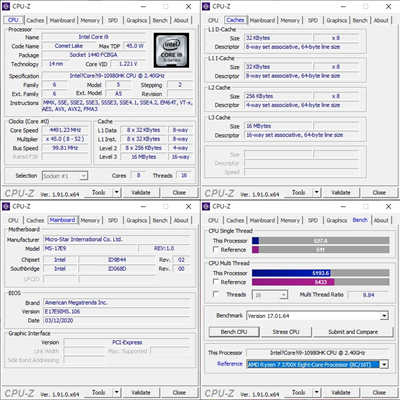Viewport: 400px width, 400px height.
Task: Click 'American Megatrends Inc.' BIOS brand text
Action: tap(76, 302)
